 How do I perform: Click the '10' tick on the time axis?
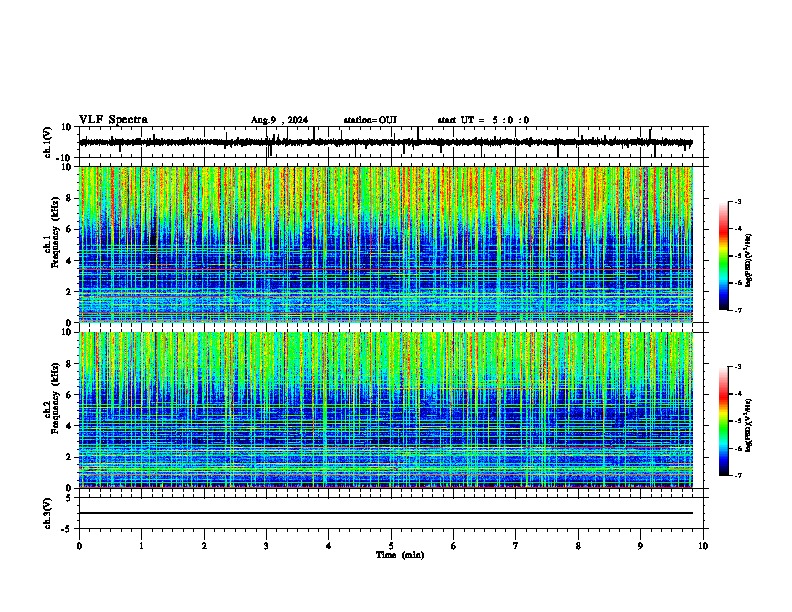703,546
